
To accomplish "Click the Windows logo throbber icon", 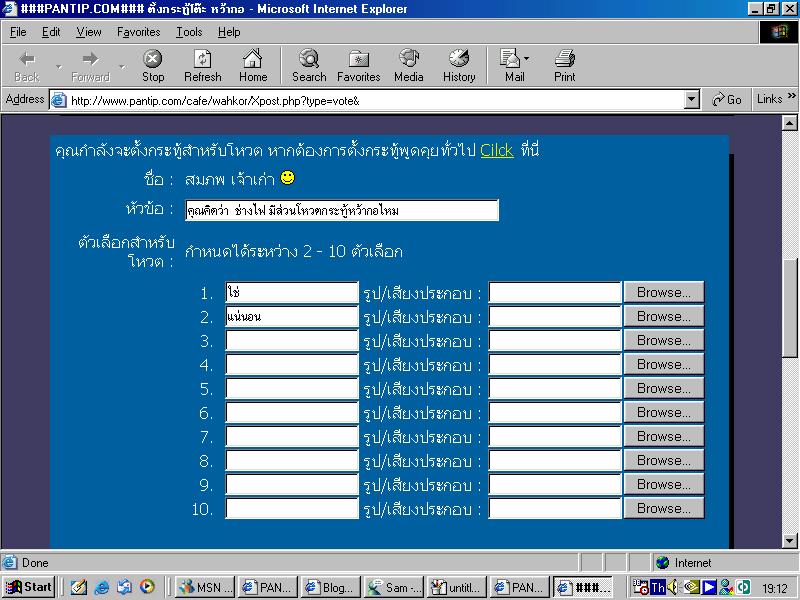I will [x=779, y=33].
